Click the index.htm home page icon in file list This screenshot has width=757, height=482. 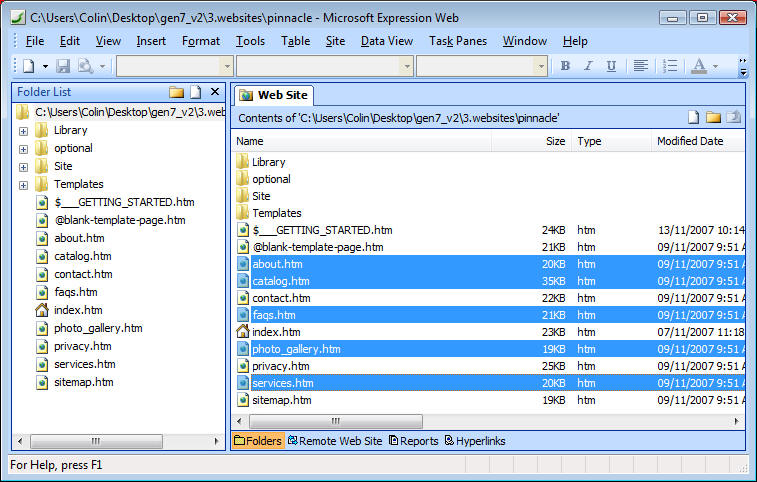(242, 332)
